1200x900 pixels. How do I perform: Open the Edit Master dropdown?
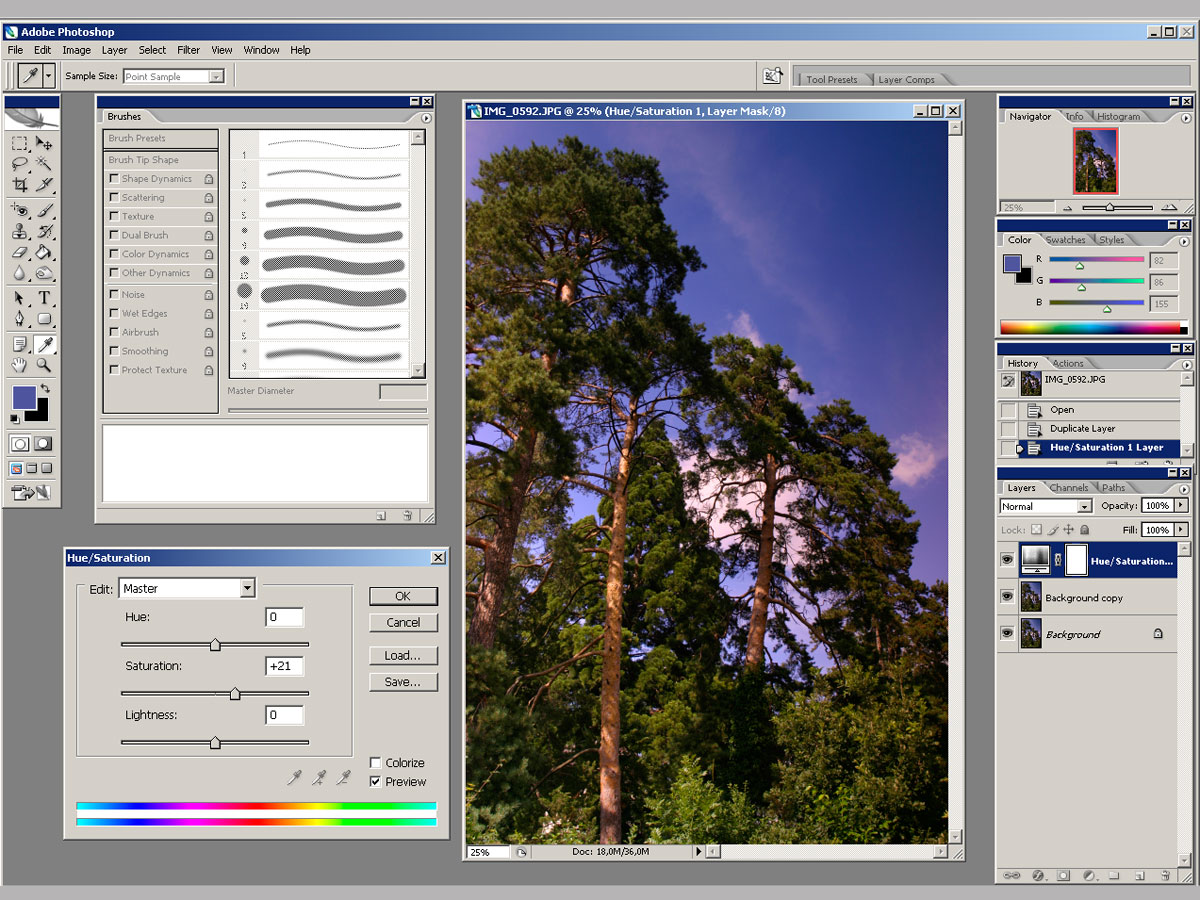click(187, 588)
